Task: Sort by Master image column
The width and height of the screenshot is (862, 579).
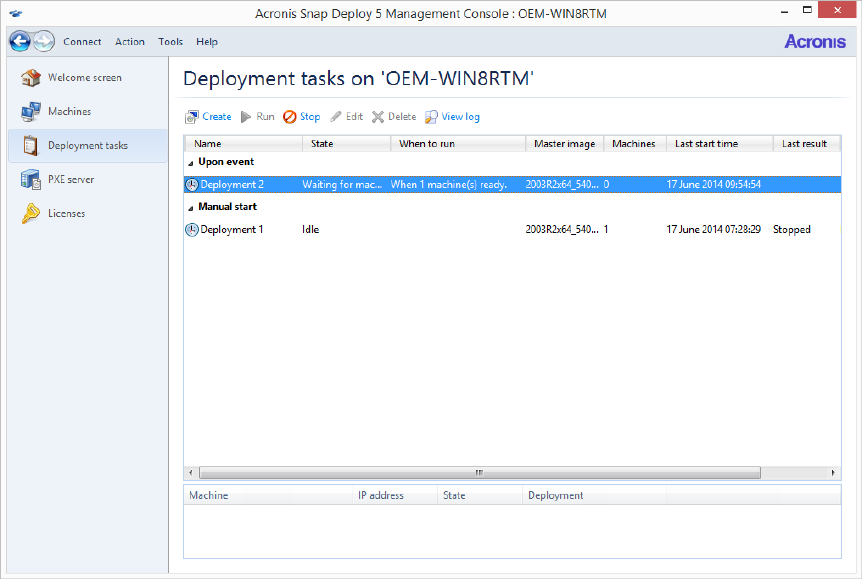Action: coord(565,144)
